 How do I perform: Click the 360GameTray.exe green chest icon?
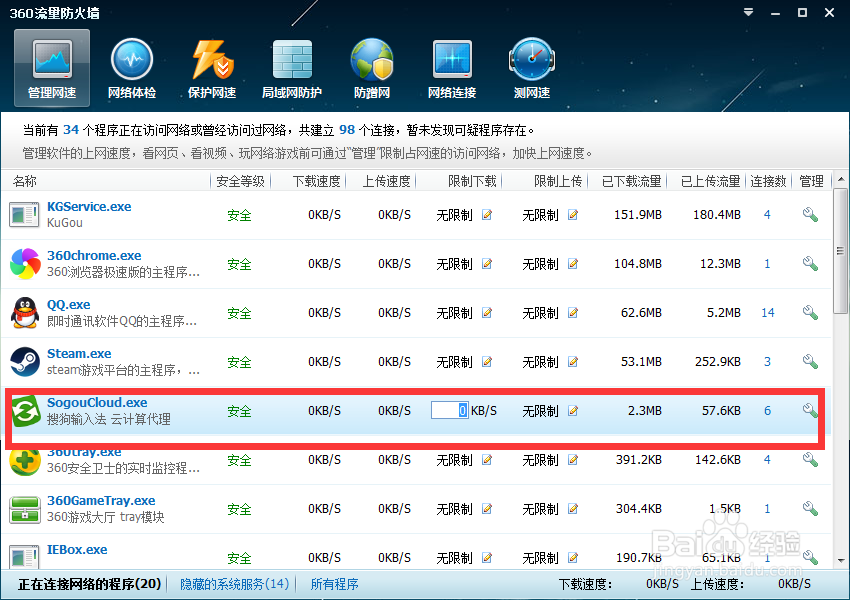tap(25, 509)
